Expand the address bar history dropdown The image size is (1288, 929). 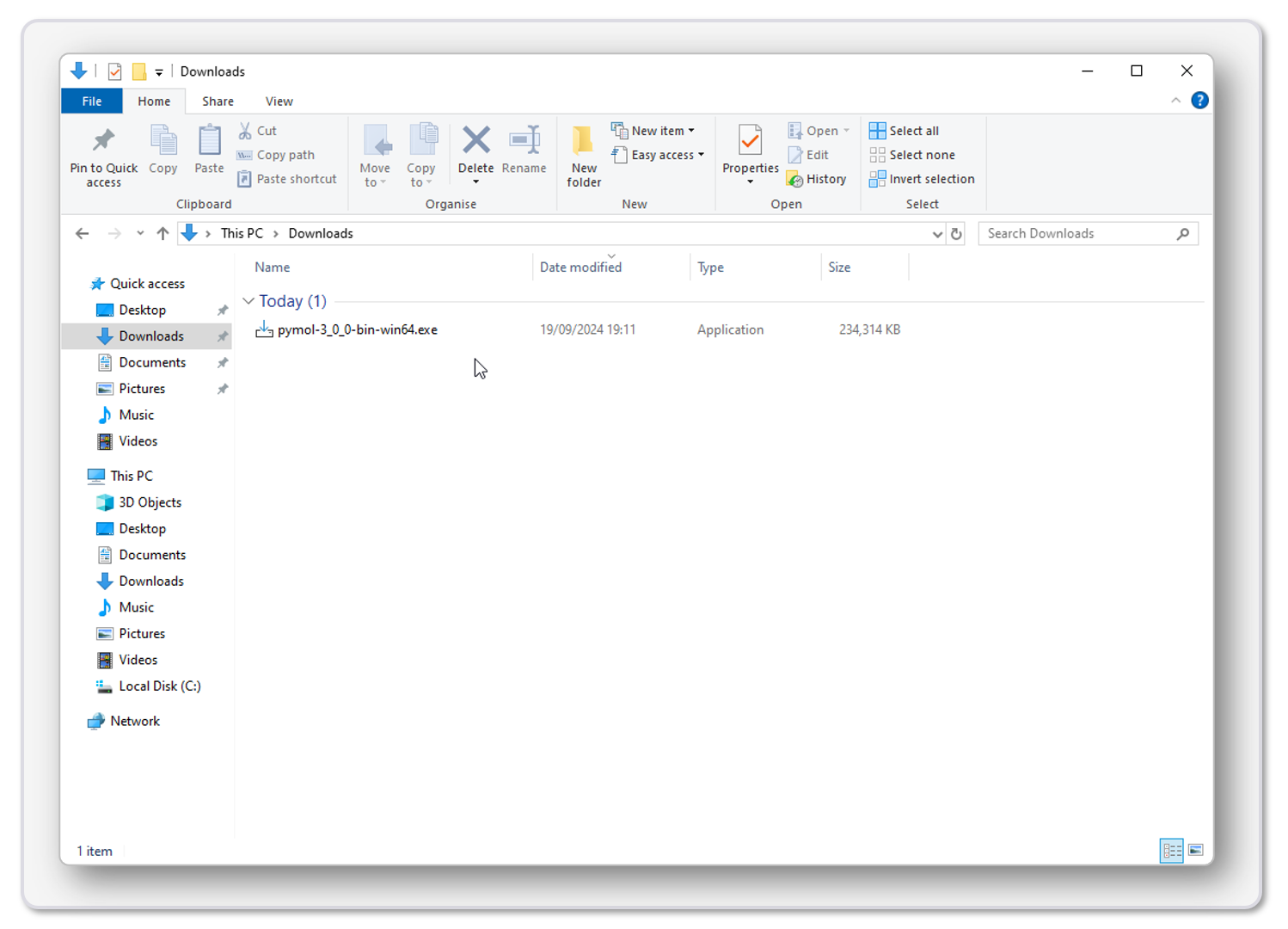pyautogui.click(x=937, y=234)
